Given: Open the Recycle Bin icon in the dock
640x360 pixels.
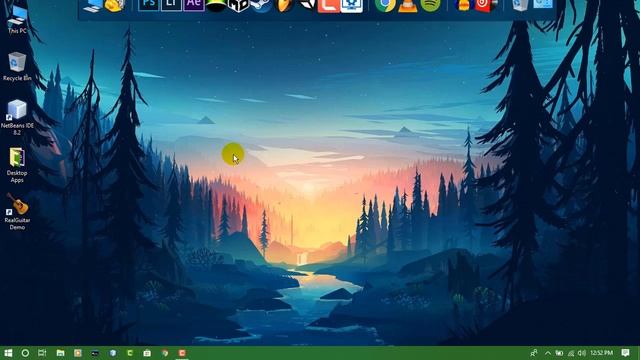Looking at the screenshot, I should [520, 5].
